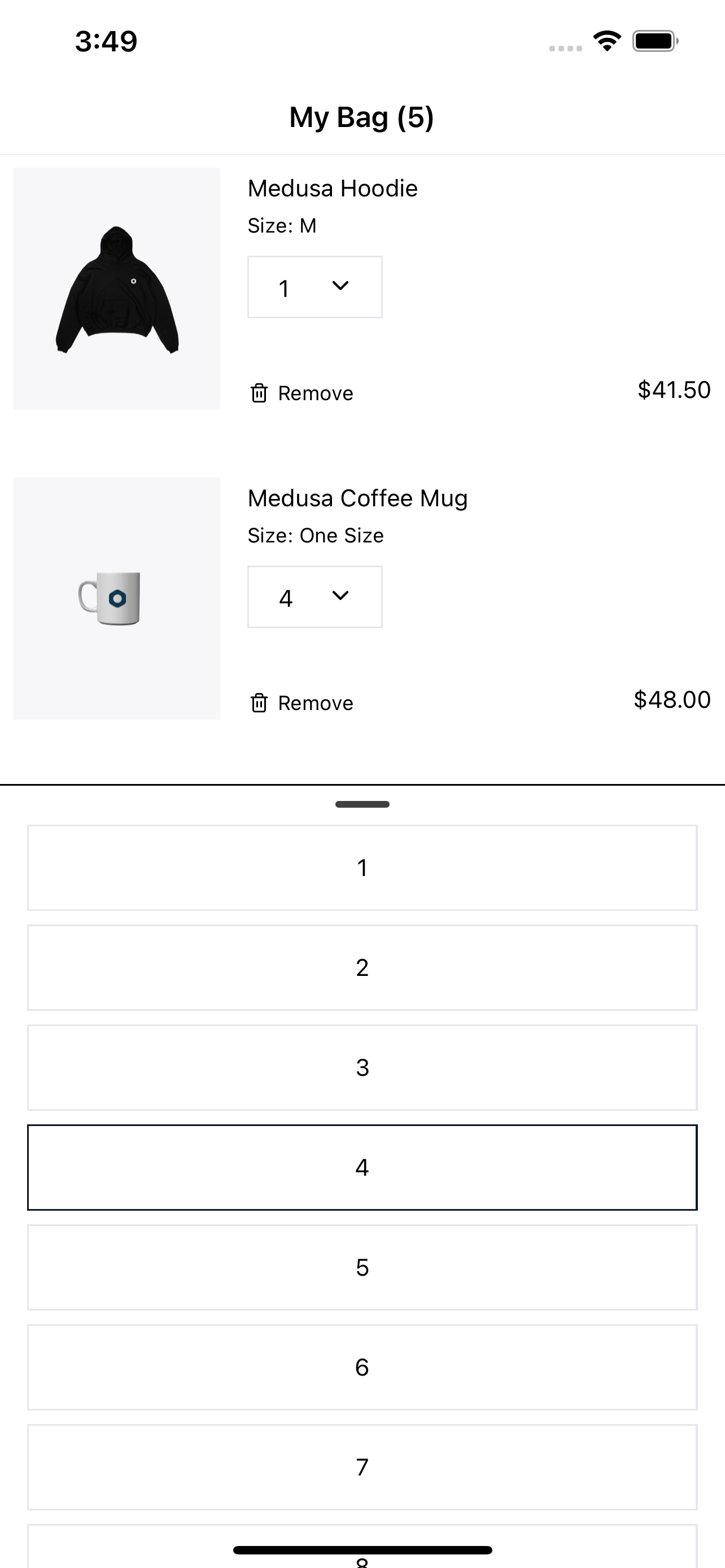725x1568 pixels.
Task: Click trash icon for Medusa Hoodie
Action: (259, 393)
